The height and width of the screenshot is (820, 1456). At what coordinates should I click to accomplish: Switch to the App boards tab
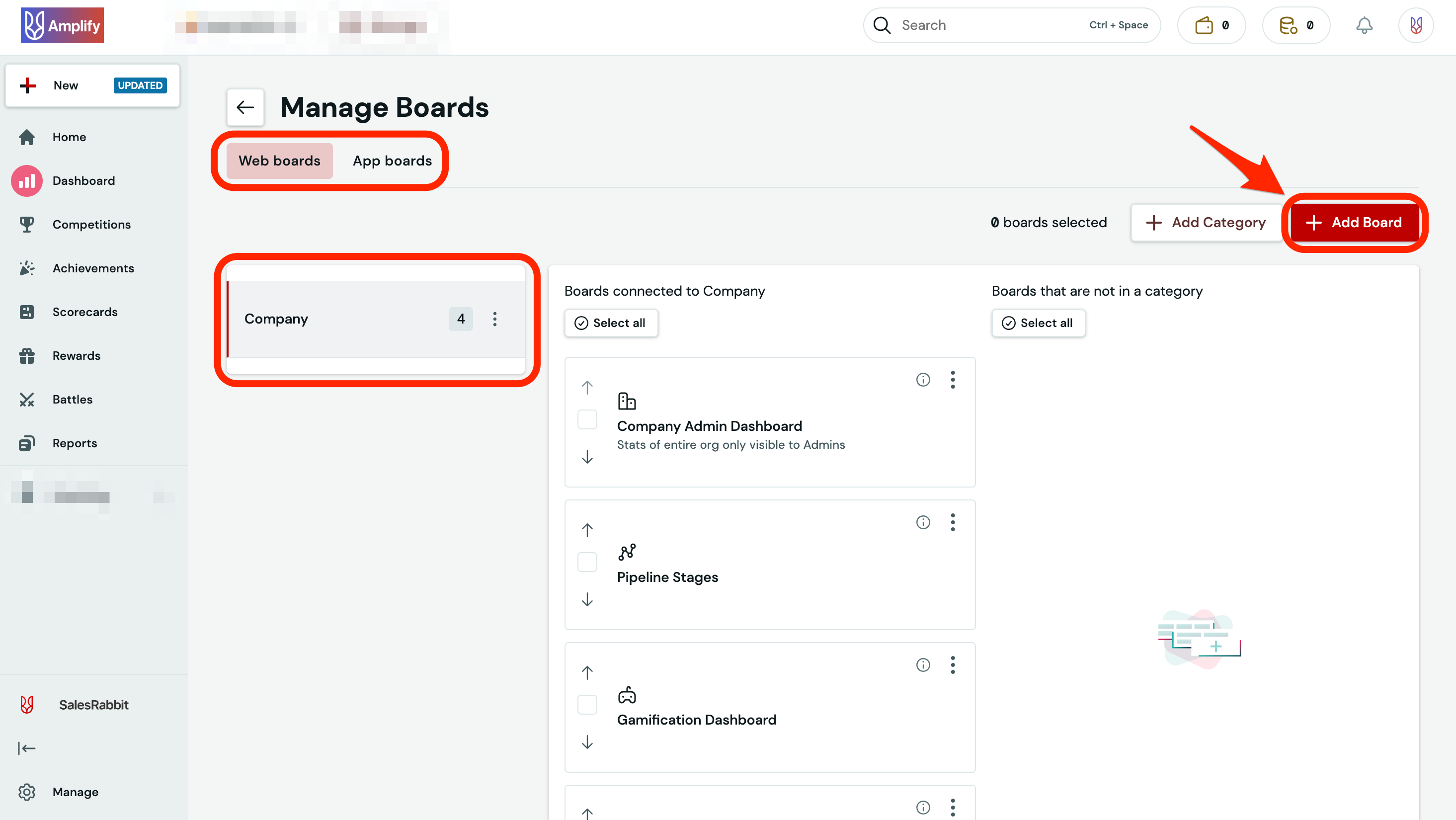[x=392, y=161]
